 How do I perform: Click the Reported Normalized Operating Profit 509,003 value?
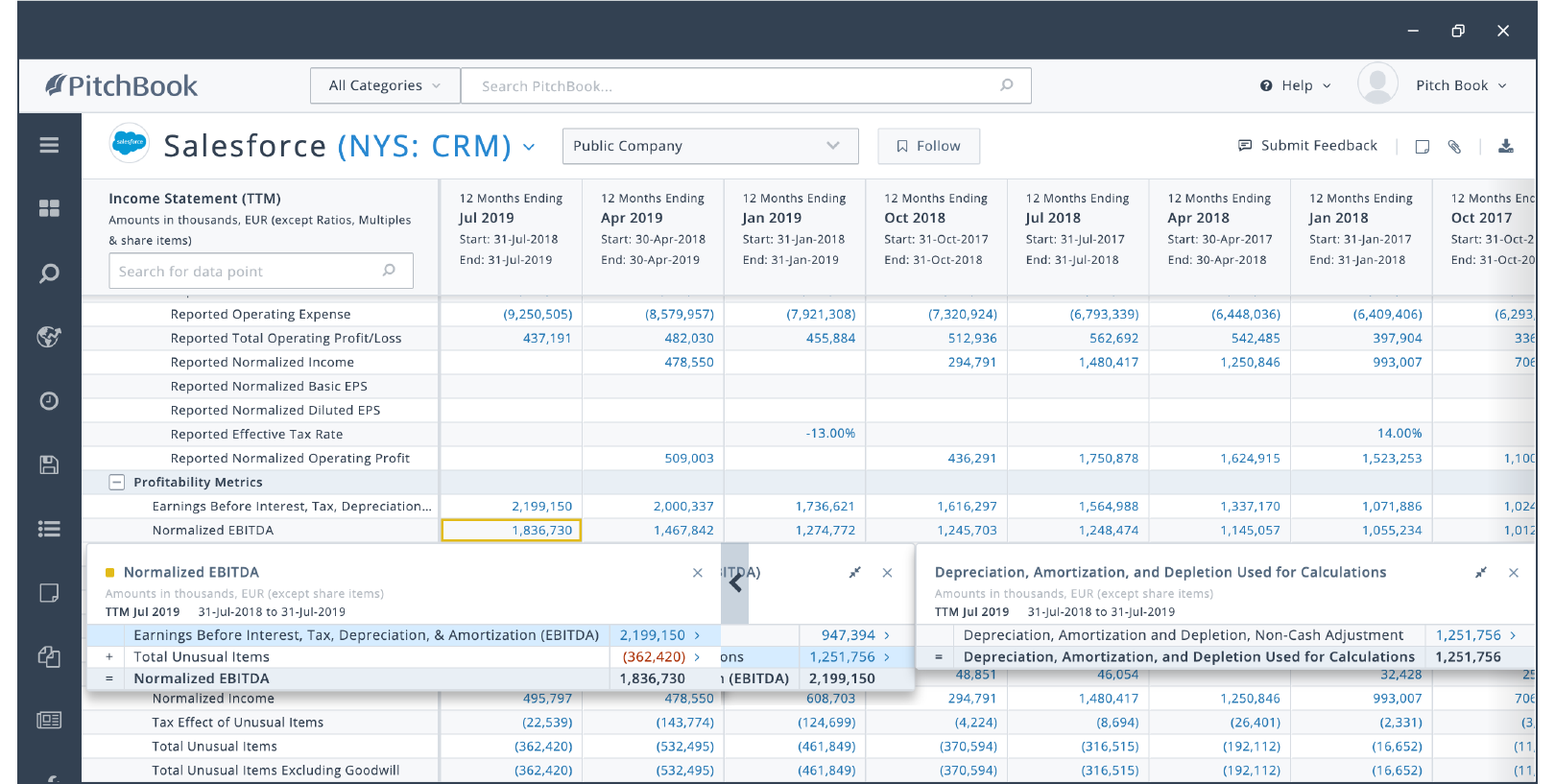click(689, 459)
